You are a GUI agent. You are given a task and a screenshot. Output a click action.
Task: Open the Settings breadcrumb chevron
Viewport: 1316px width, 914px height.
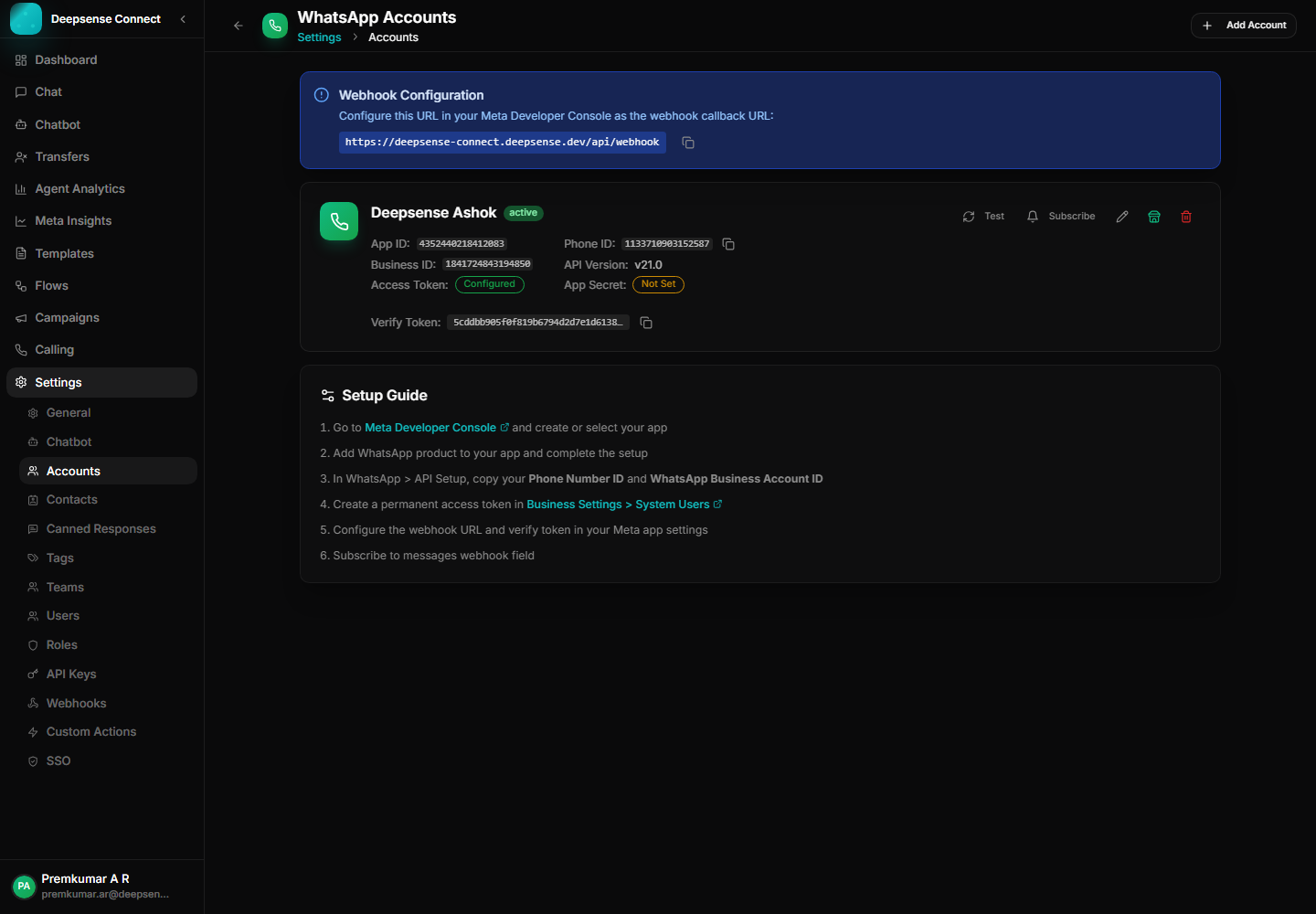(354, 37)
